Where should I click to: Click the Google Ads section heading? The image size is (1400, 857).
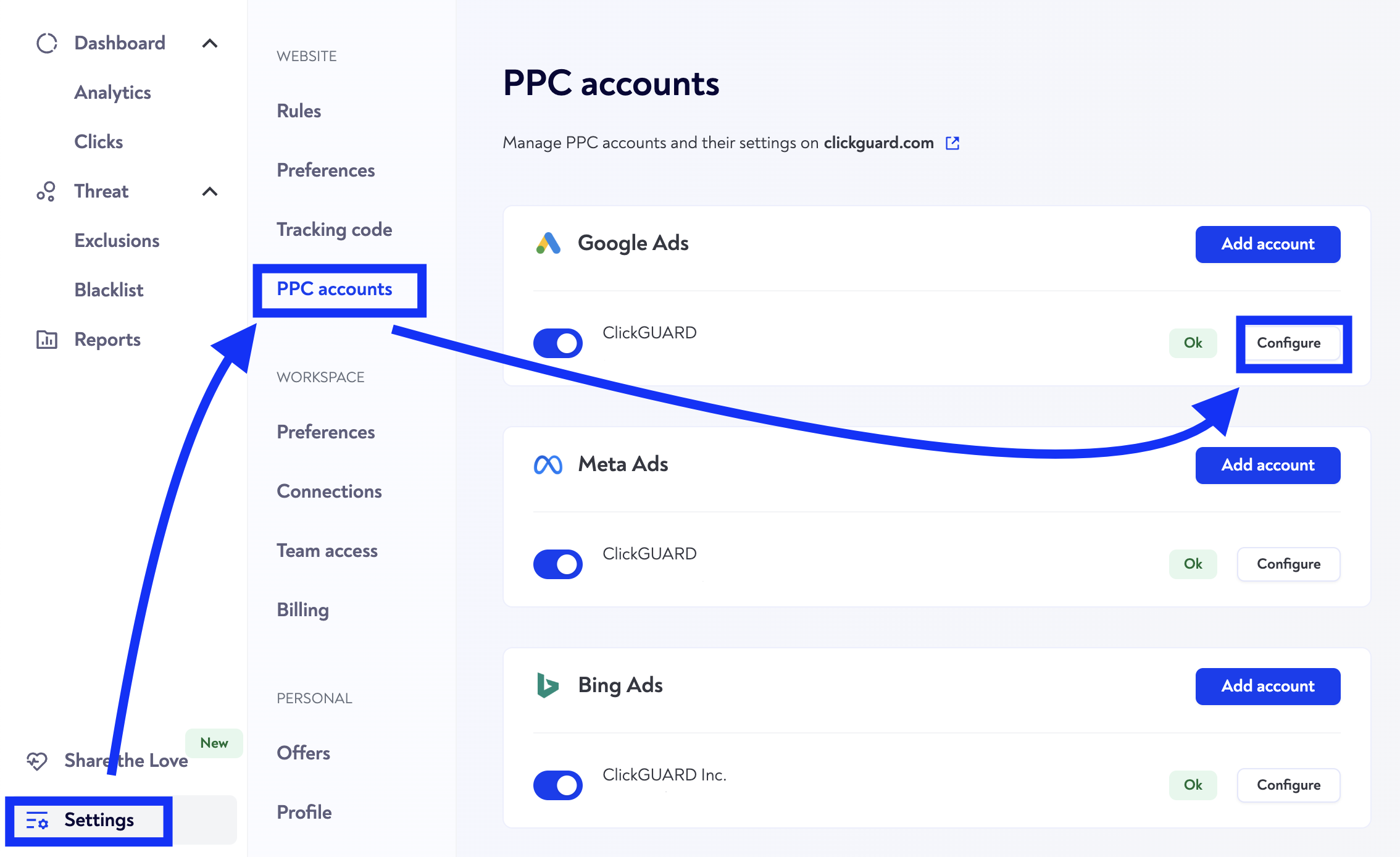[633, 243]
